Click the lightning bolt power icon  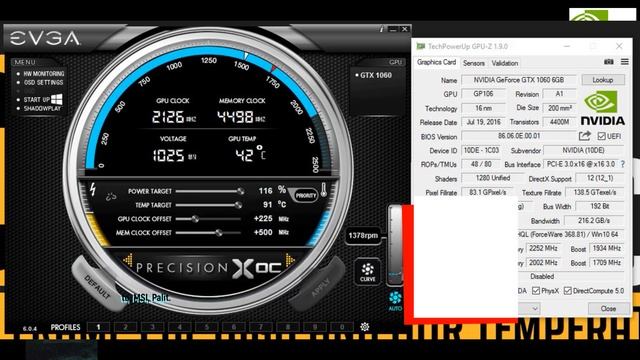click(93, 189)
